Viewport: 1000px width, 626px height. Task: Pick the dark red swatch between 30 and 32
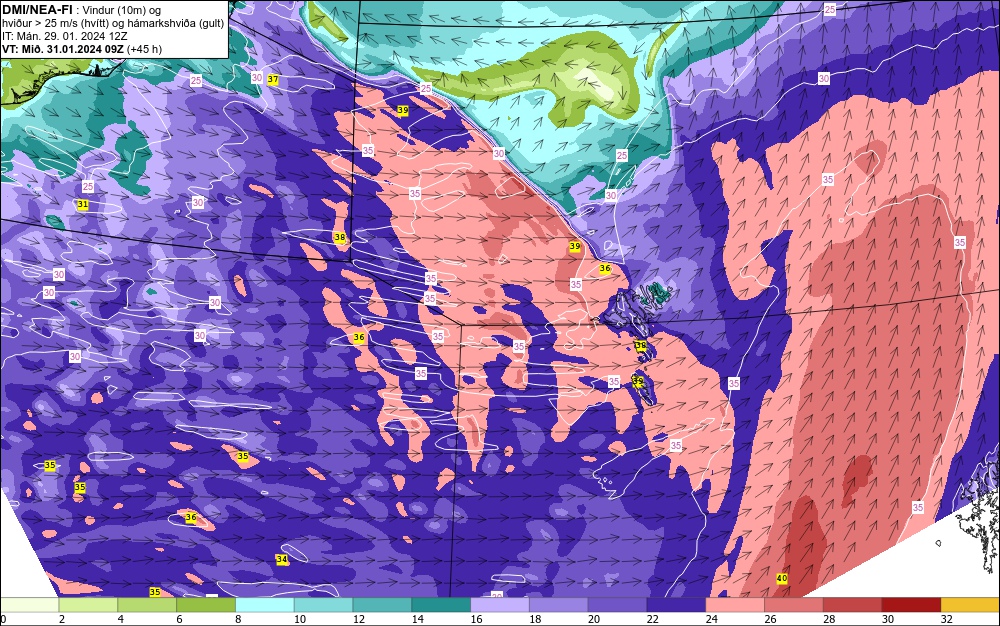[x=911, y=605]
